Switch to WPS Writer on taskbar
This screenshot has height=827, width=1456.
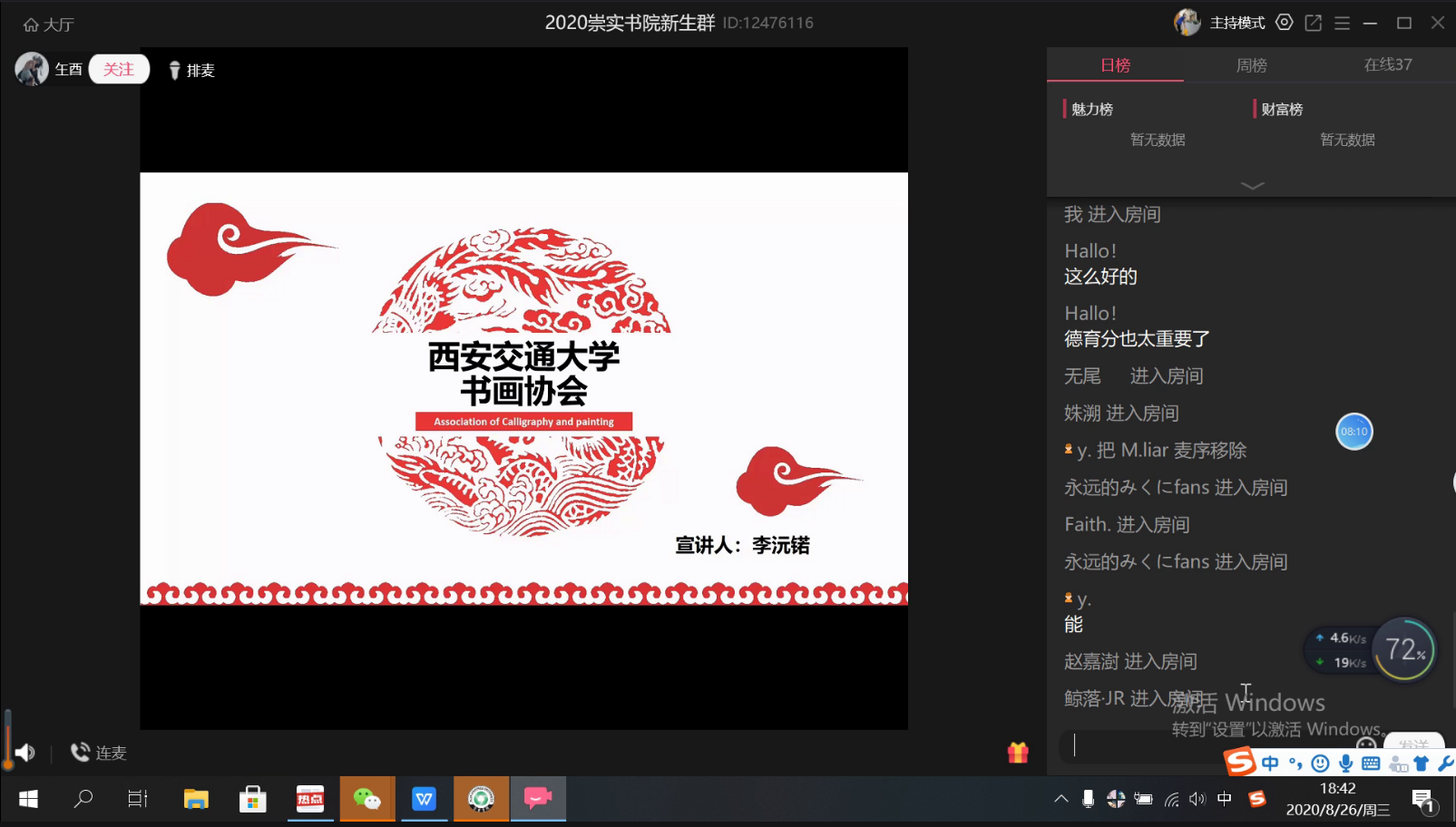tap(425, 799)
